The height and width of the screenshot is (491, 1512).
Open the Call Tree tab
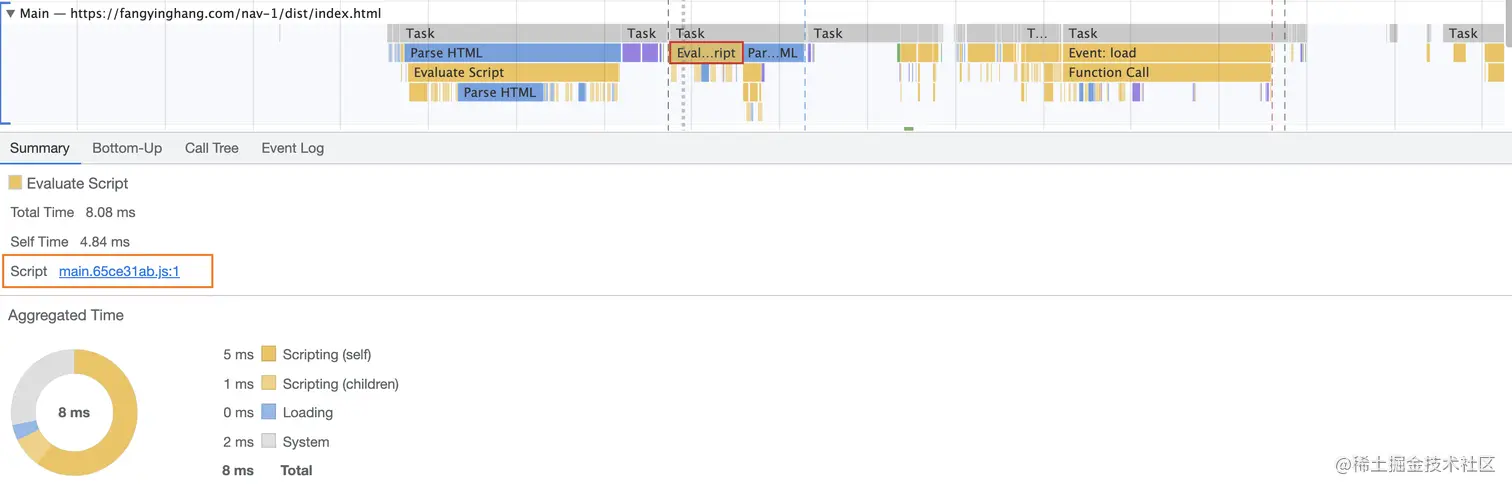[212, 148]
